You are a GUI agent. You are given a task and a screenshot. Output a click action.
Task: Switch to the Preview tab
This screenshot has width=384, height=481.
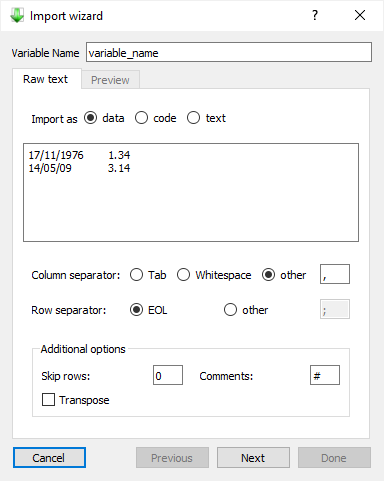click(110, 80)
